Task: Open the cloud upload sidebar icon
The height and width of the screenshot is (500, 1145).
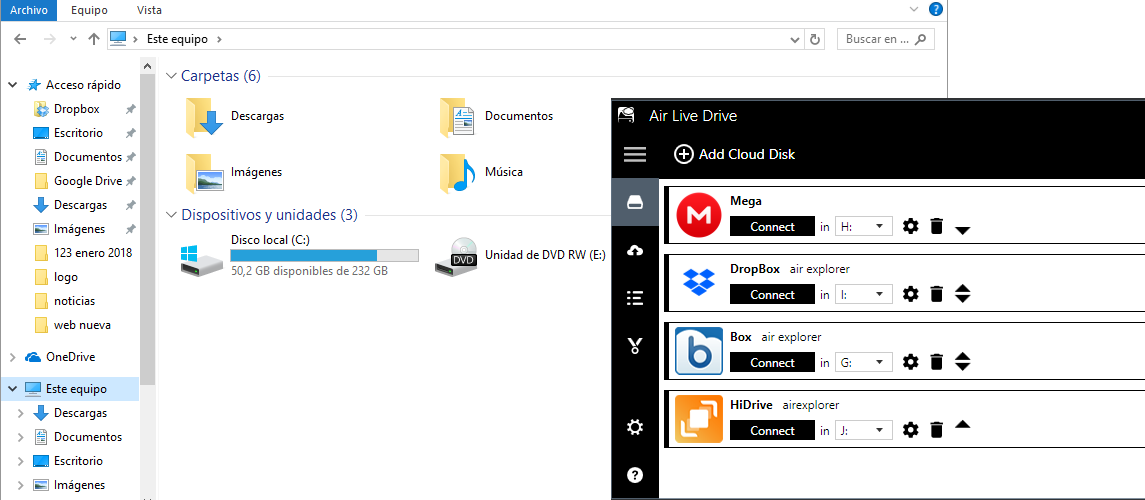Action: click(x=635, y=250)
